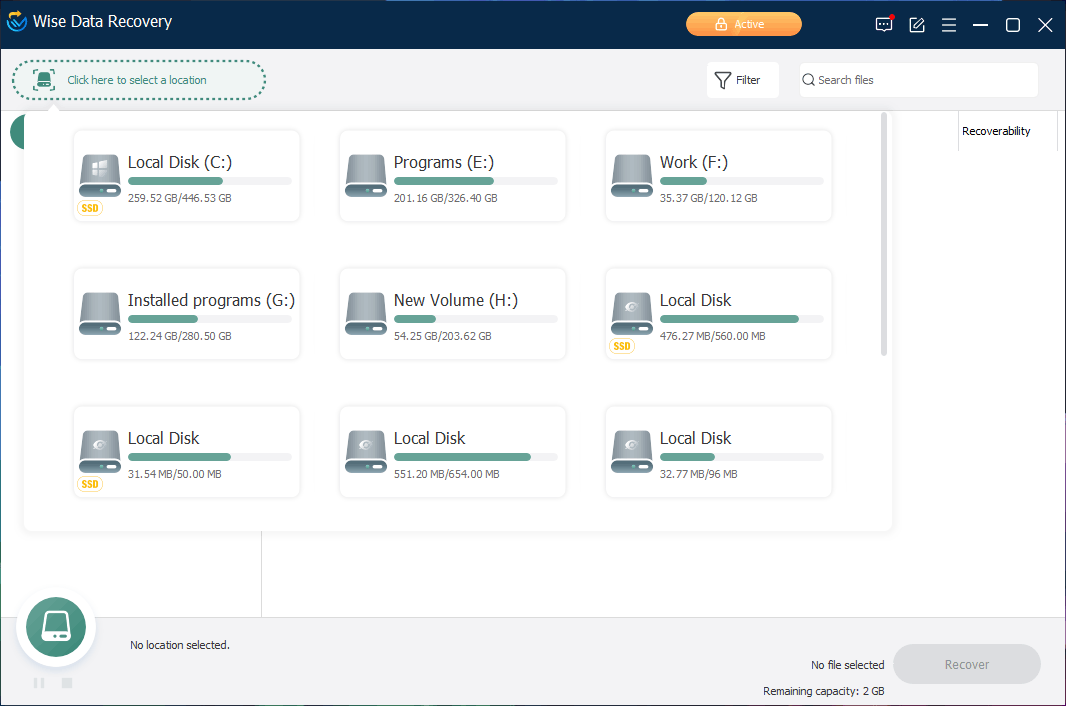
Task: Click '32.77 MB/96 MB' size text
Action: tap(698, 475)
